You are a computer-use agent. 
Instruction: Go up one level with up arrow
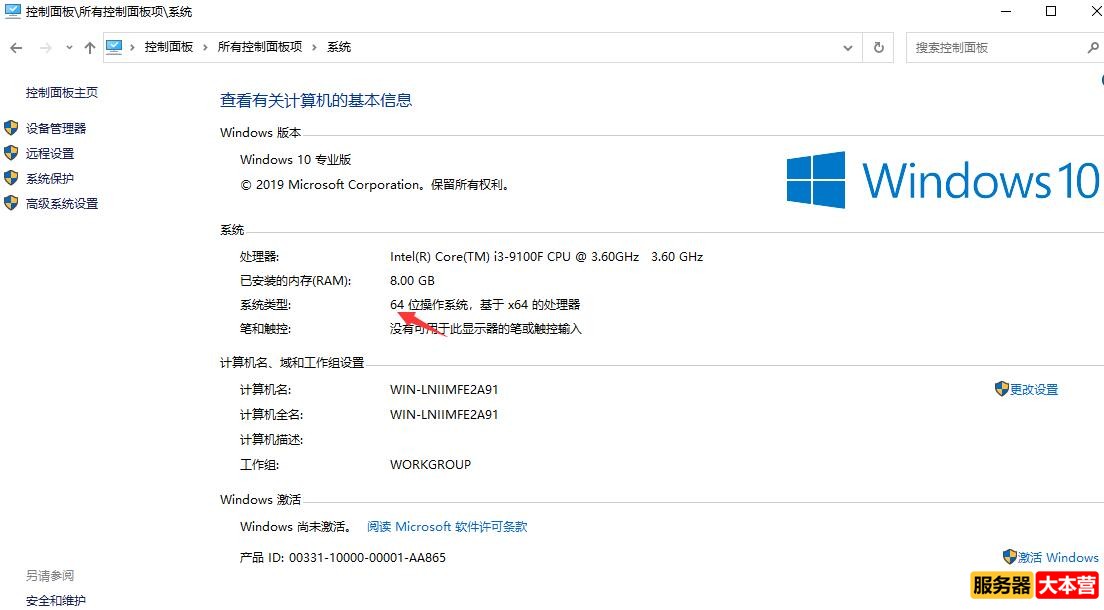[x=89, y=48]
